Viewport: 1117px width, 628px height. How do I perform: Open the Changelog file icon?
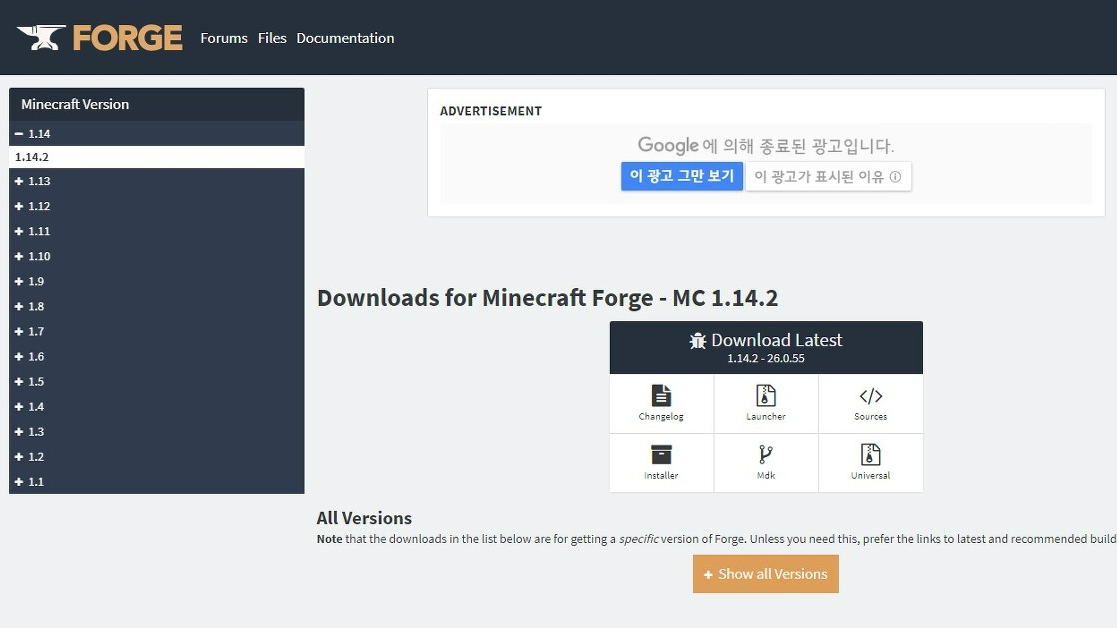point(661,396)
